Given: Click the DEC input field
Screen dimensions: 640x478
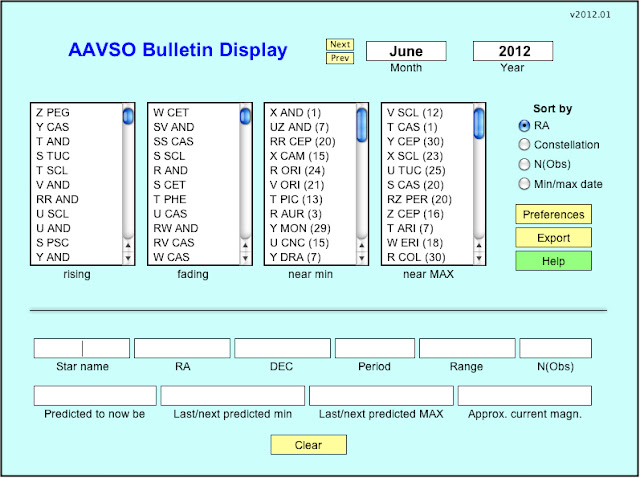Looking at the screenshot, I should (x=282, y=348).
